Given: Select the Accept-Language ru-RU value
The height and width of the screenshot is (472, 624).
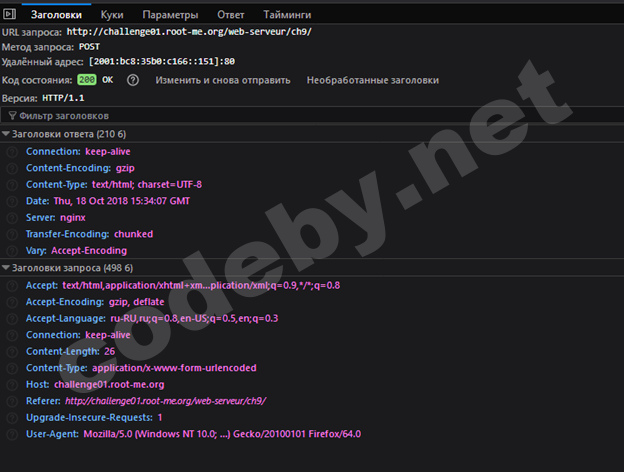Looking at the screenshot, I should pos(194,319).
